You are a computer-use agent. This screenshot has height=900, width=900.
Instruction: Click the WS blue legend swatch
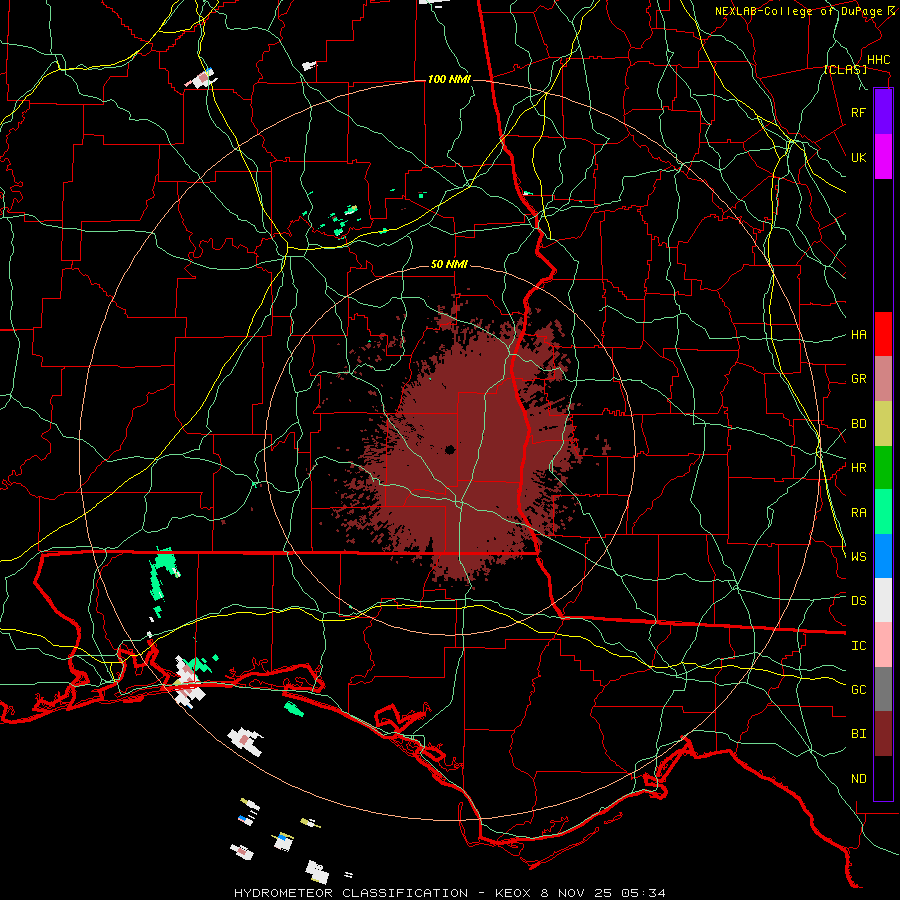[883, 556]
